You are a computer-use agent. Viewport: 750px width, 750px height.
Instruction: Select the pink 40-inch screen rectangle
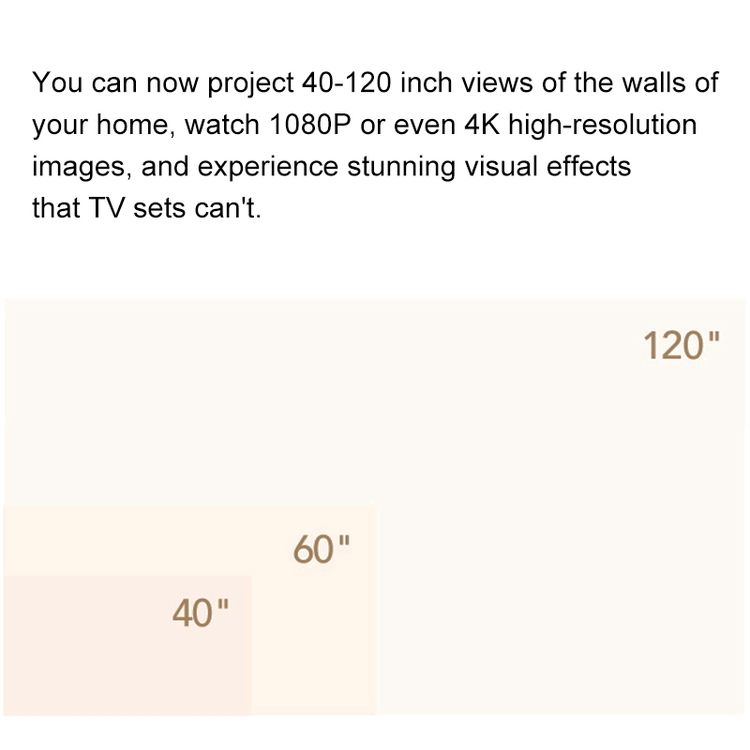[x=127, y=645]
